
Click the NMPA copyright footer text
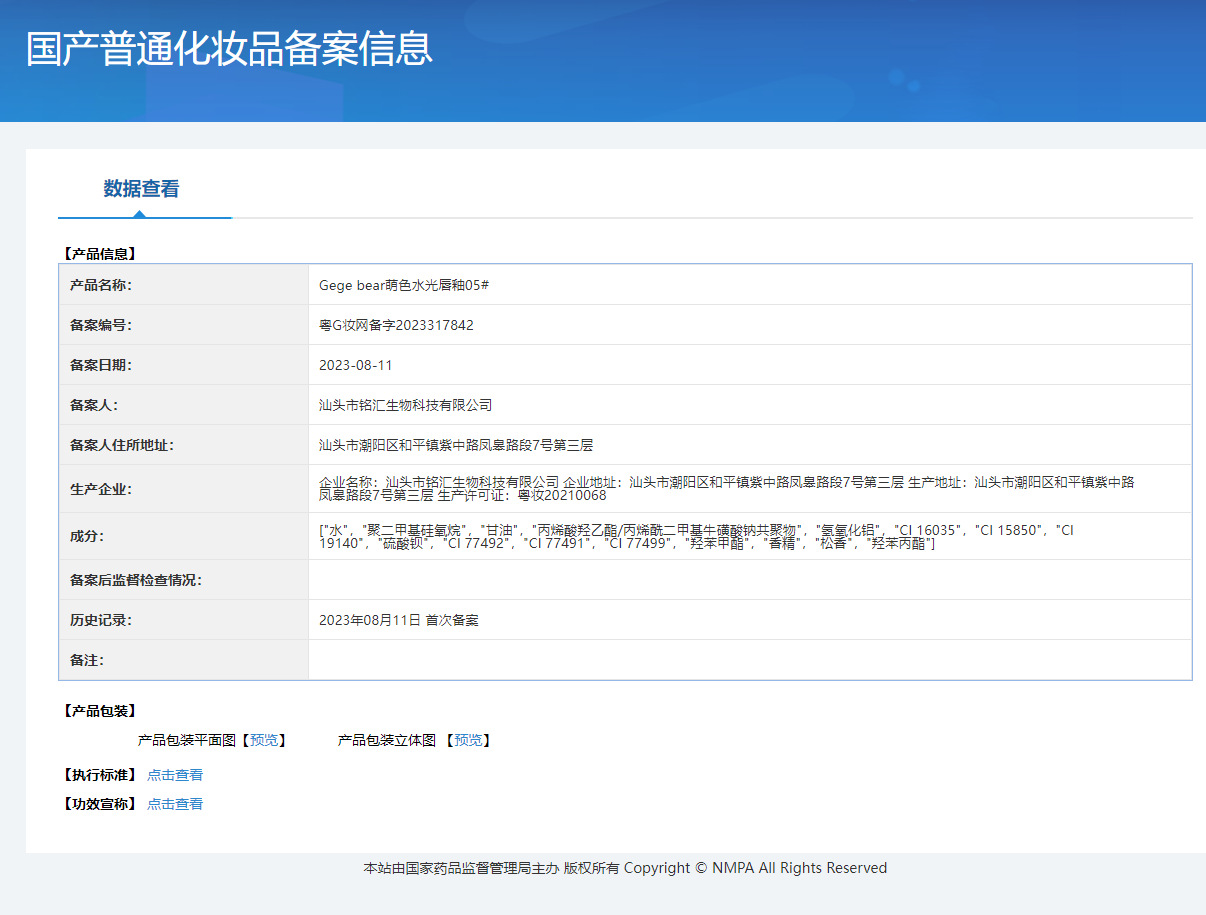point(625,868)
